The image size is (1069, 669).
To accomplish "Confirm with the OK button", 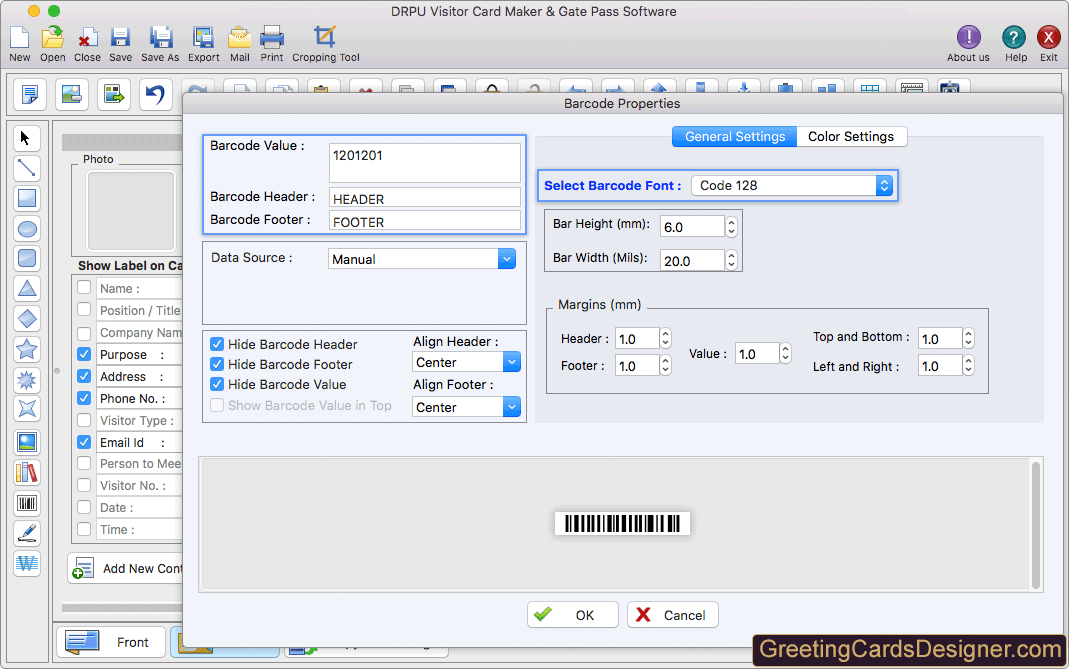I will click(573, 614).
